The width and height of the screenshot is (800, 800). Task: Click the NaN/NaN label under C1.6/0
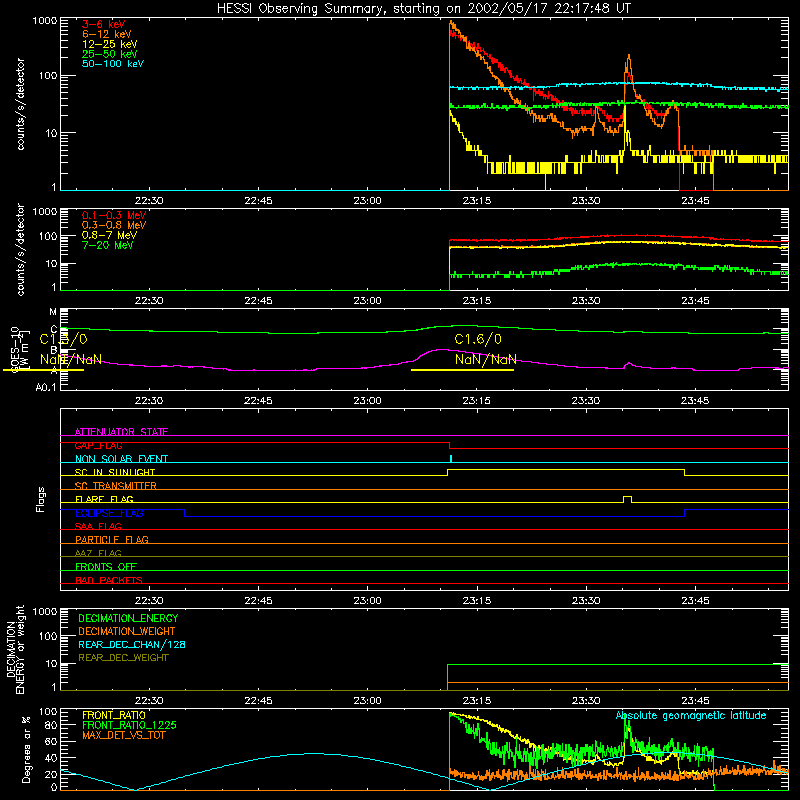tap(486, 359)
